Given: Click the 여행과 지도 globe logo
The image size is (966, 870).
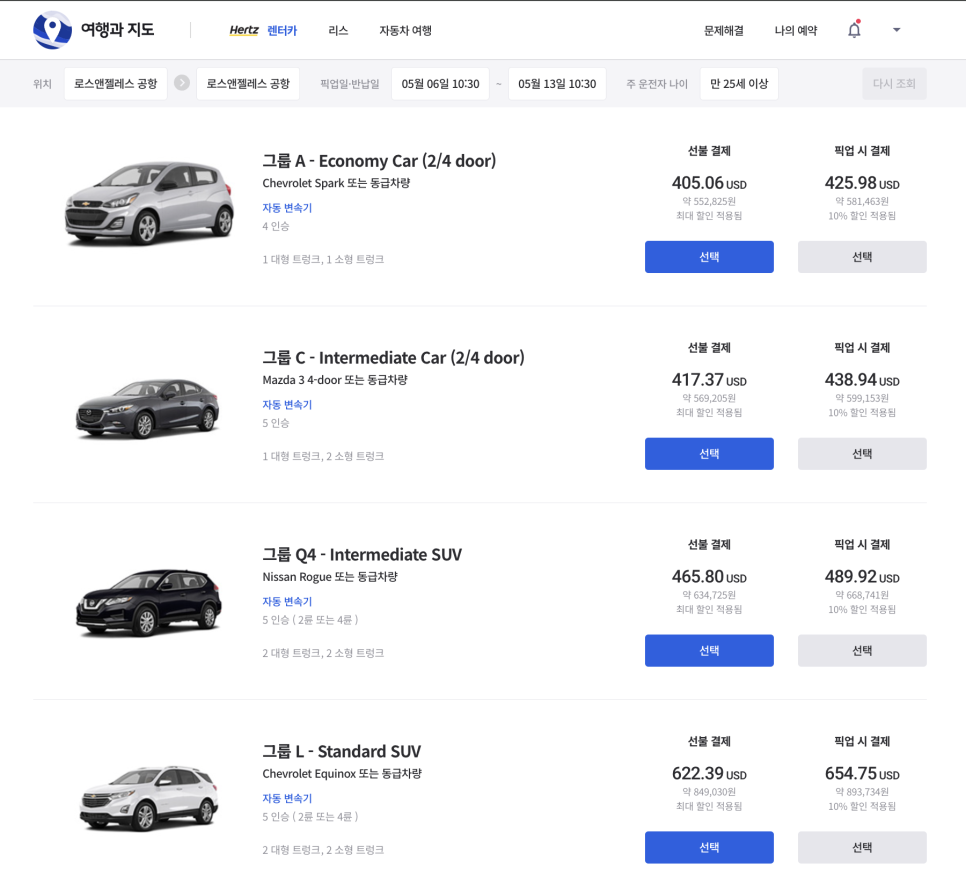Looking at the screenshot, I should (x=52, y=30).
